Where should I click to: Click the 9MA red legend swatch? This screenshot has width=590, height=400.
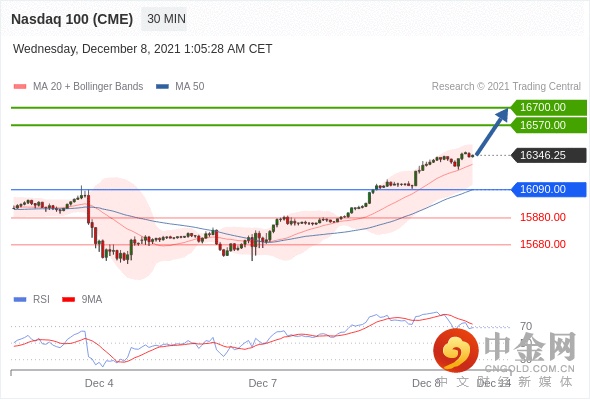[x=68, y=300]
